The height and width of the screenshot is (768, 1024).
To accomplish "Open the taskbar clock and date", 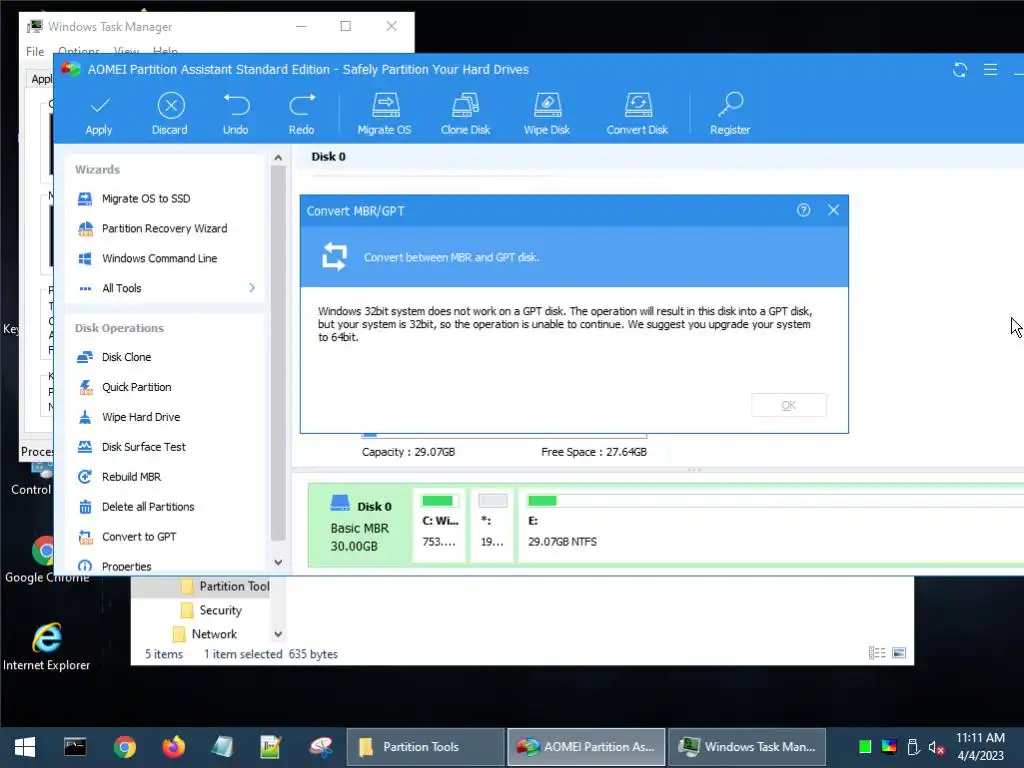I will click(981, 747).
